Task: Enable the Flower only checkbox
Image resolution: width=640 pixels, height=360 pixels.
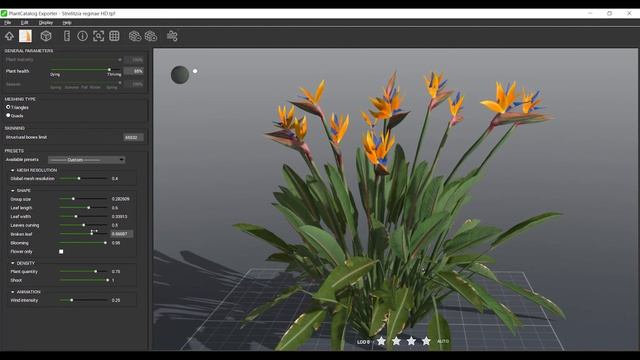Action: 61,251
